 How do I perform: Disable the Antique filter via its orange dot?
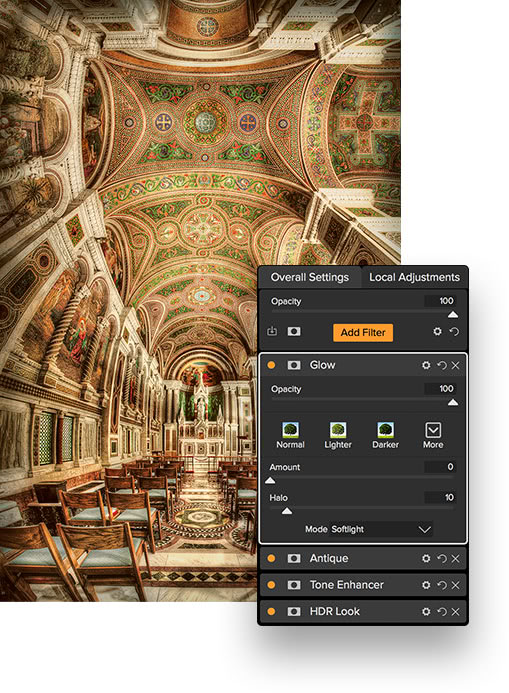pos(271,559)
